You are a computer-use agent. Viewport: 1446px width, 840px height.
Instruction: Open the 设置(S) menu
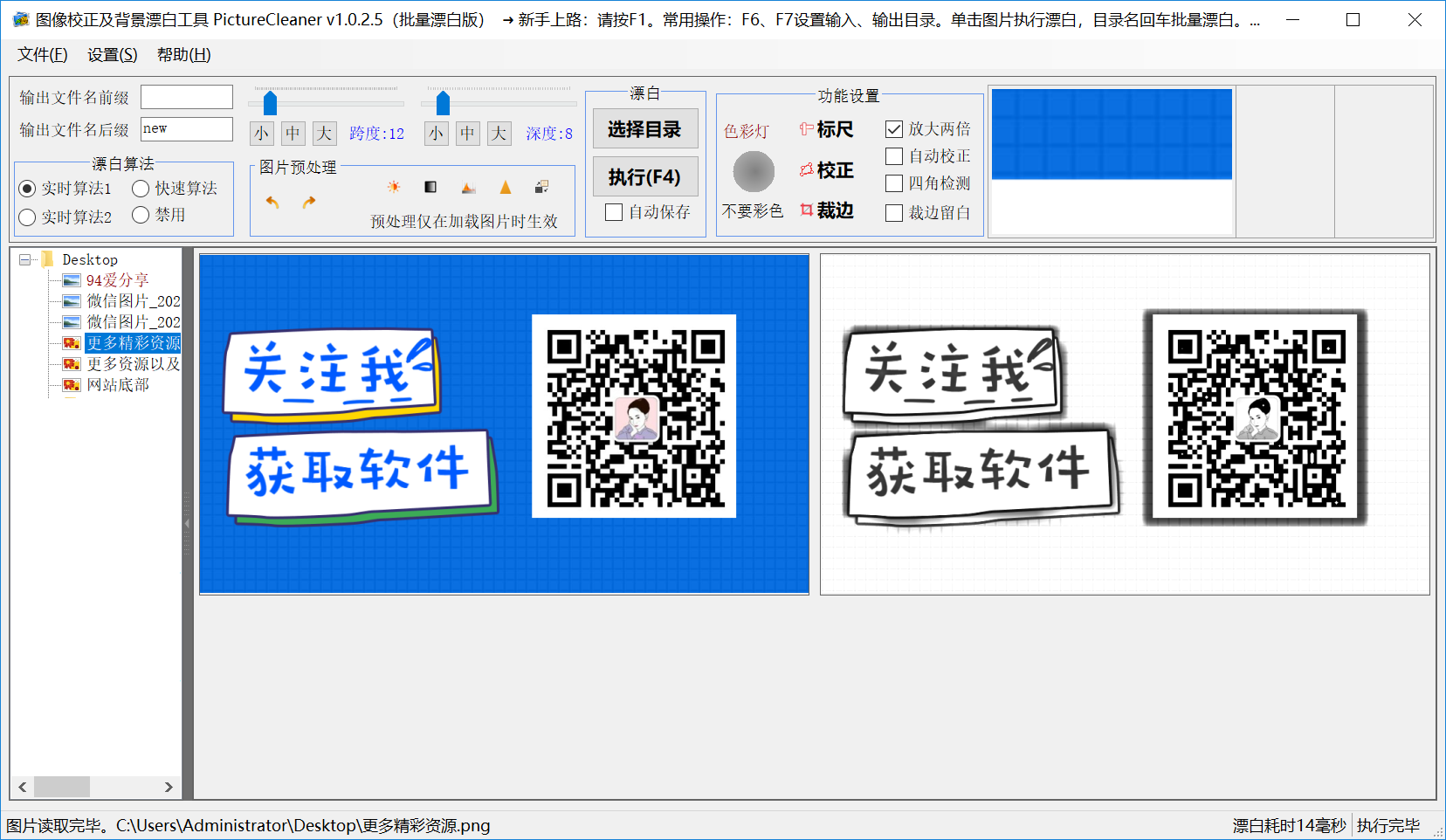coord(113,55)
